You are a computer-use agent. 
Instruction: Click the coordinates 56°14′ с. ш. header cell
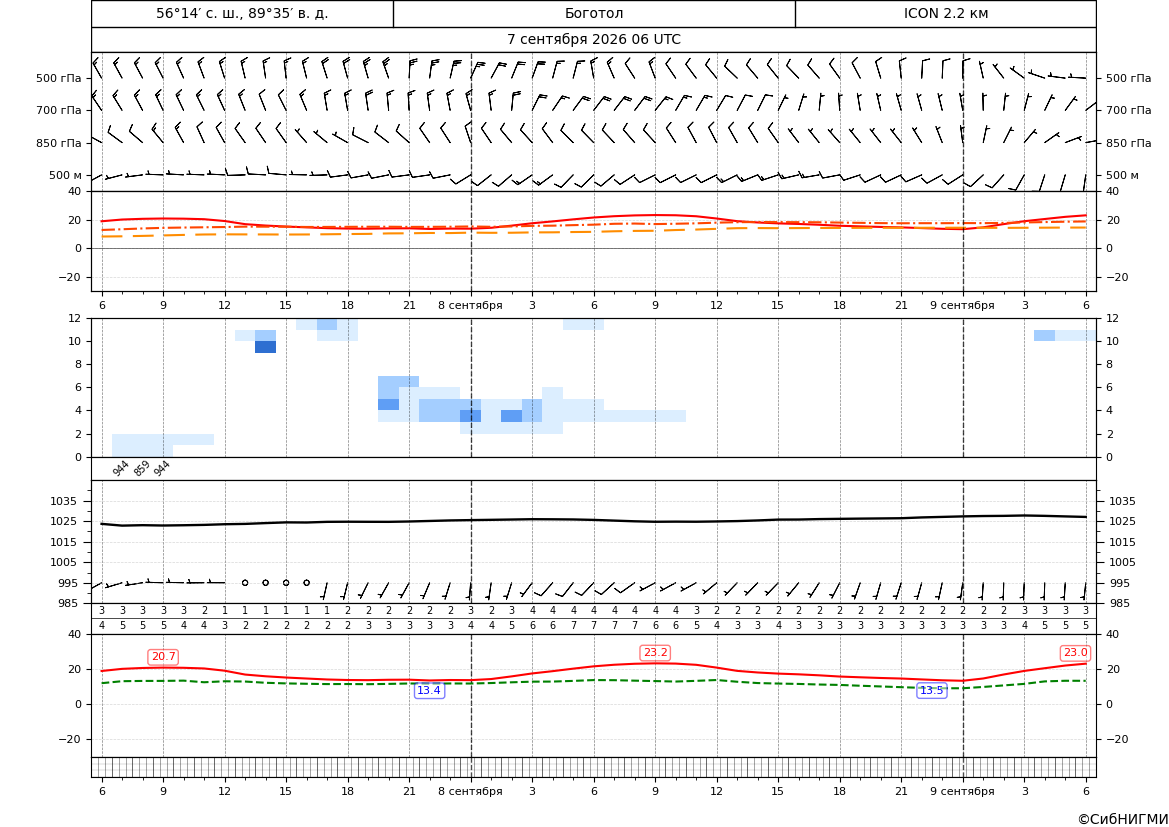coord(242,13)
